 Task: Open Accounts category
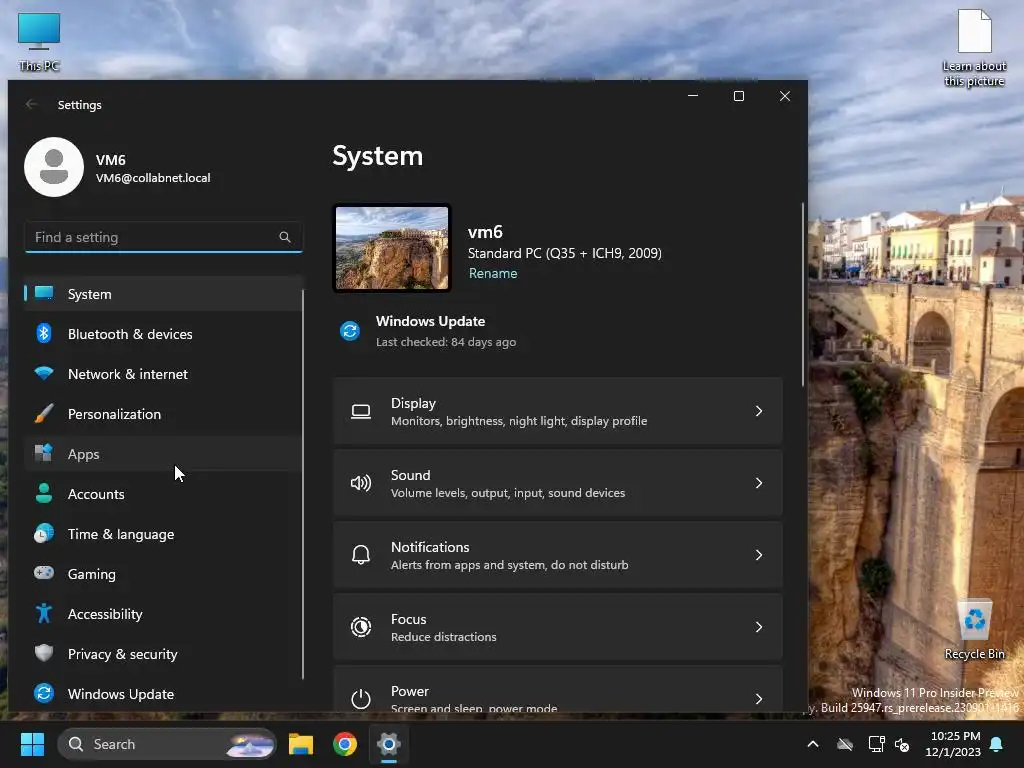point(163,494)
